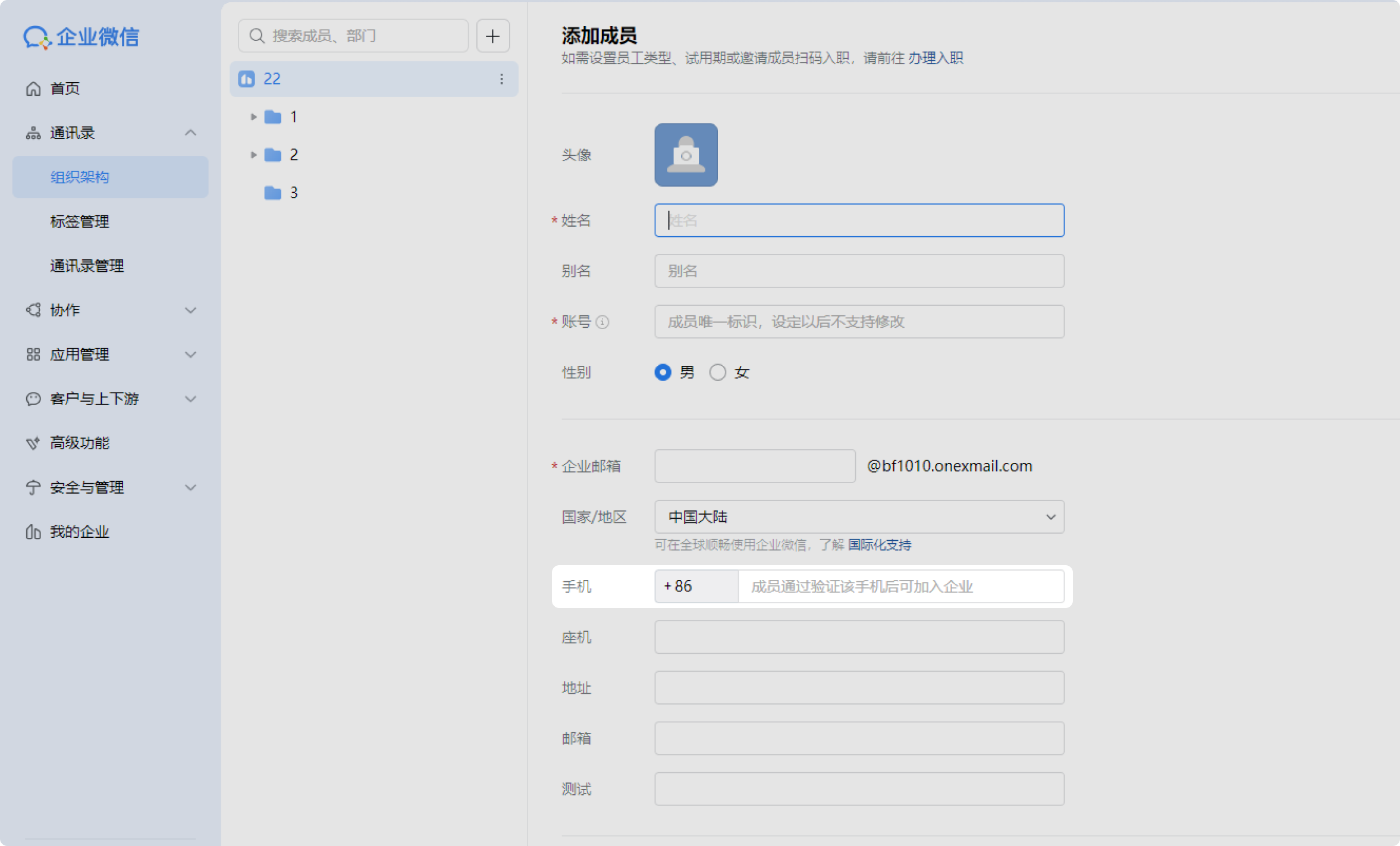Open the more options menu for 22
1400x846 pixels.
[x=501, y=79]
